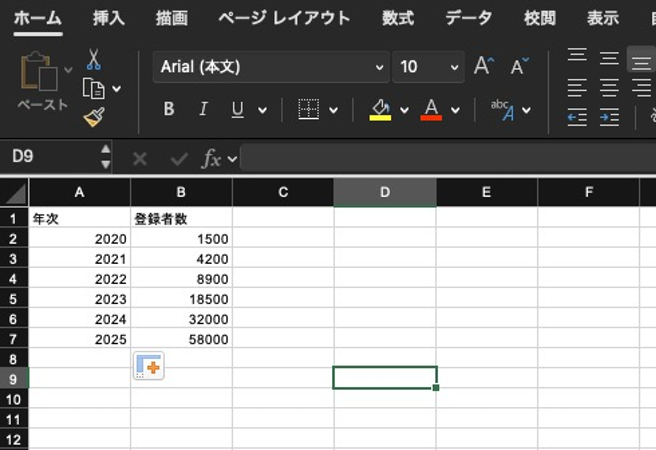
Task: Select column F header
Action: pyautogui.click(x=589, y=192)
